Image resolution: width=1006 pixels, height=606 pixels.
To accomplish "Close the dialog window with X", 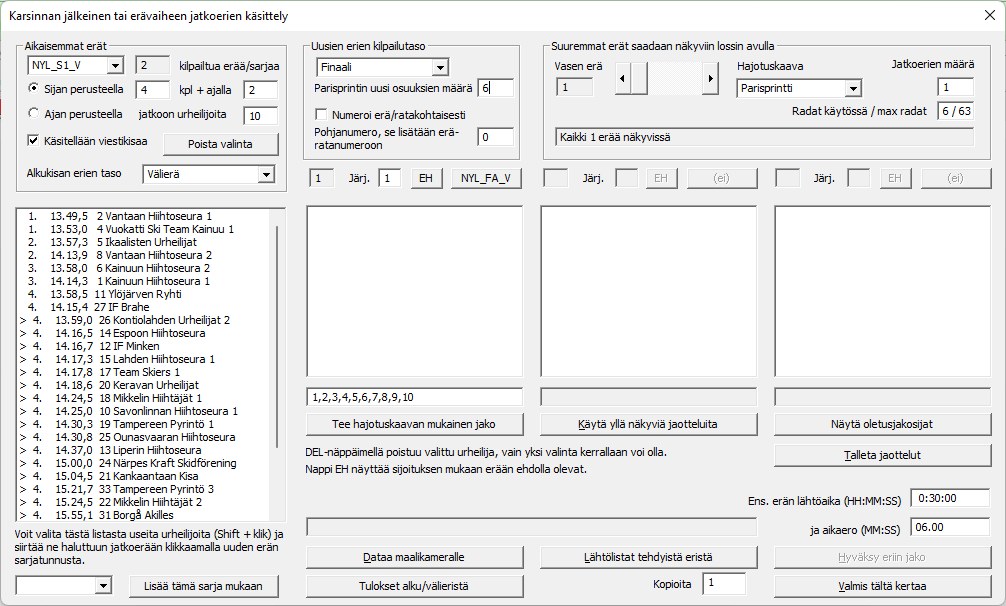I will point(988,16).
